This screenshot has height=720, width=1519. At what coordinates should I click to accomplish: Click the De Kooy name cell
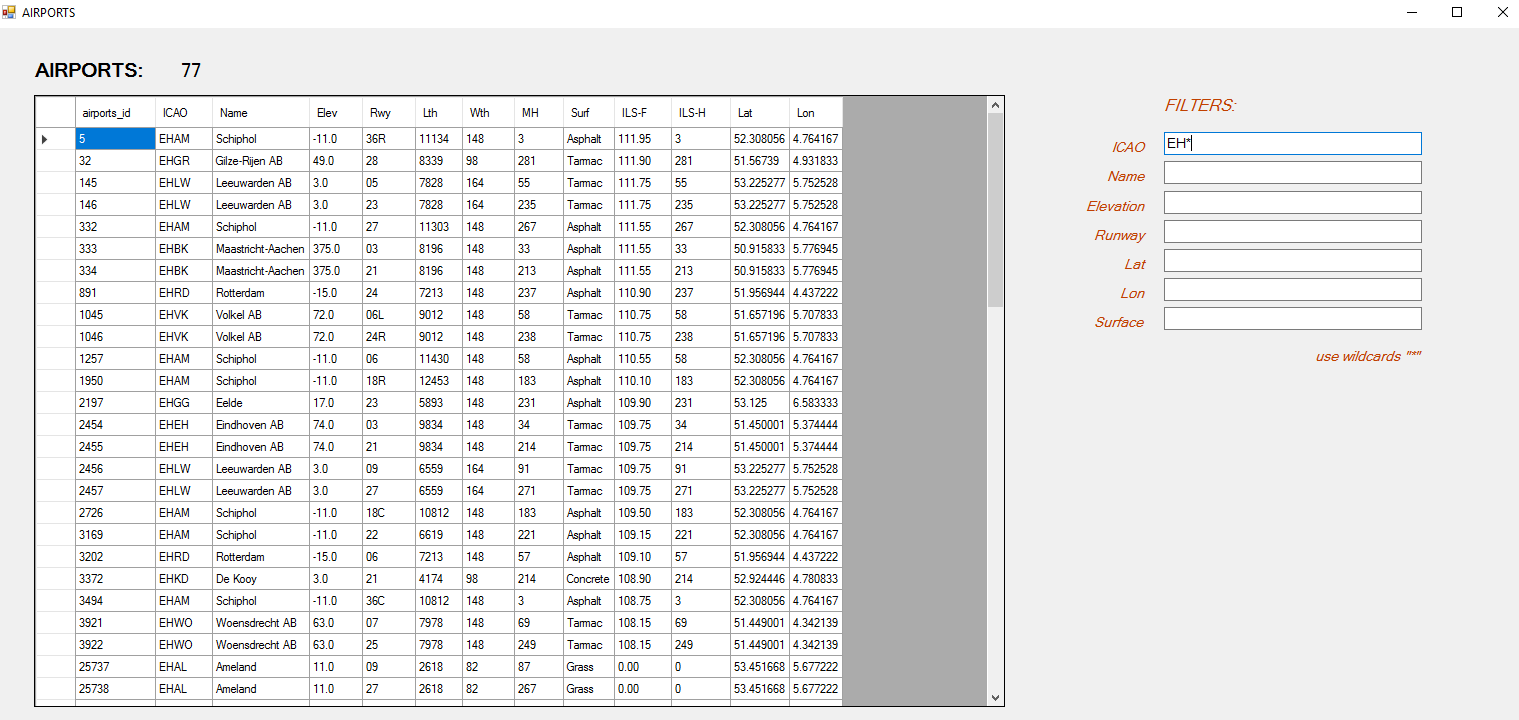tap(260, 579)
